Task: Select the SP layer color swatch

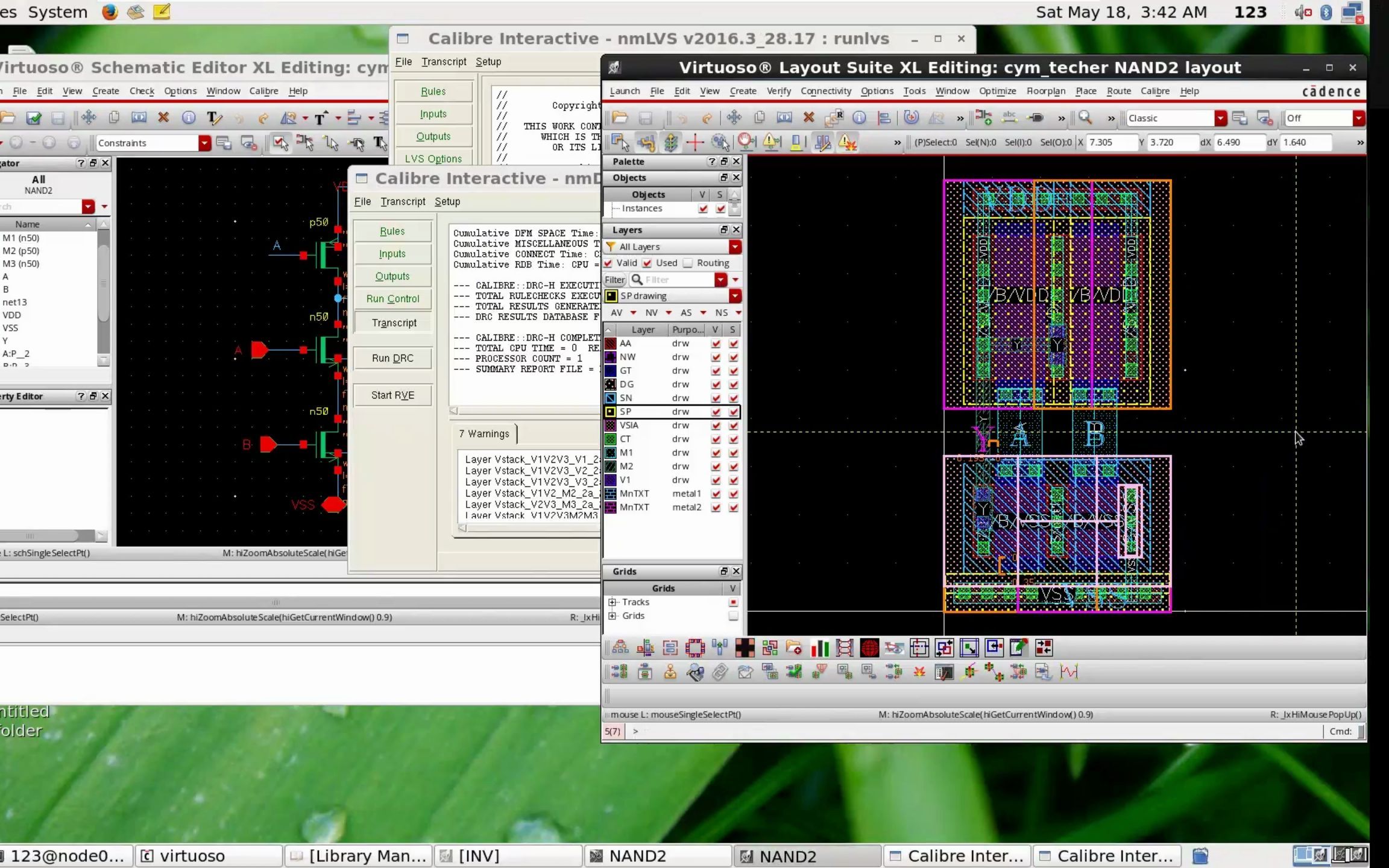Action: 611,411
